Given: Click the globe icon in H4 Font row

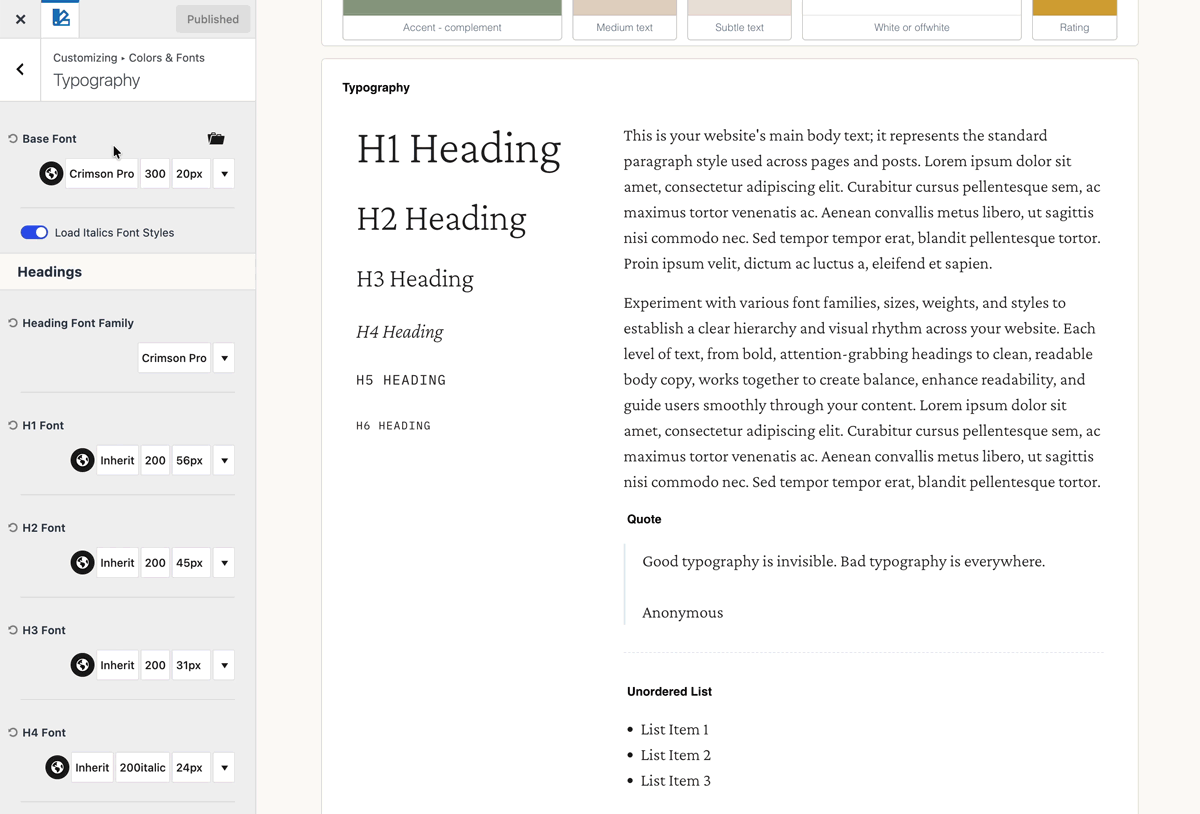Looking at the screenshot, I should tap(57, 768).
